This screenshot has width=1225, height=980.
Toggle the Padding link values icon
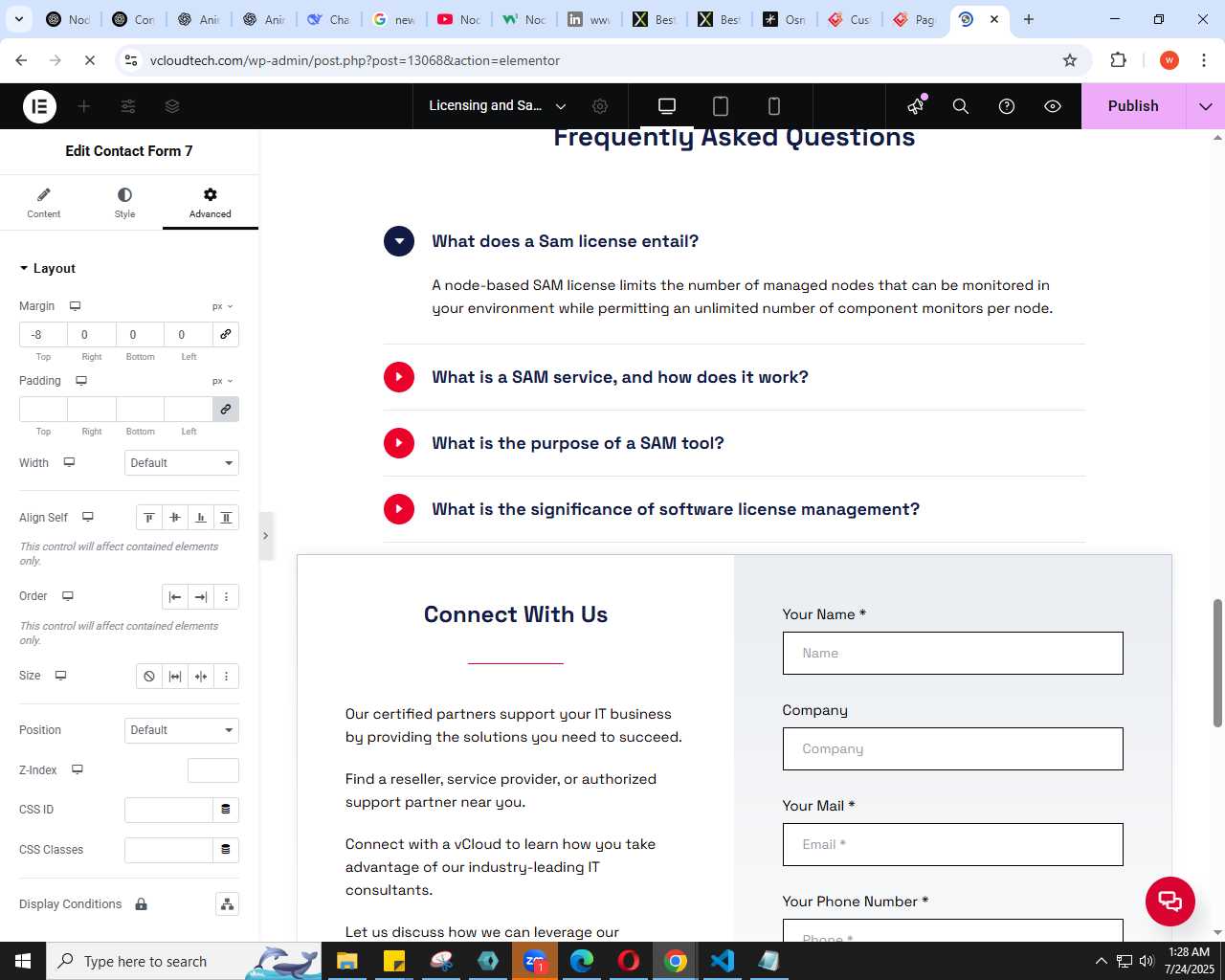226,409
